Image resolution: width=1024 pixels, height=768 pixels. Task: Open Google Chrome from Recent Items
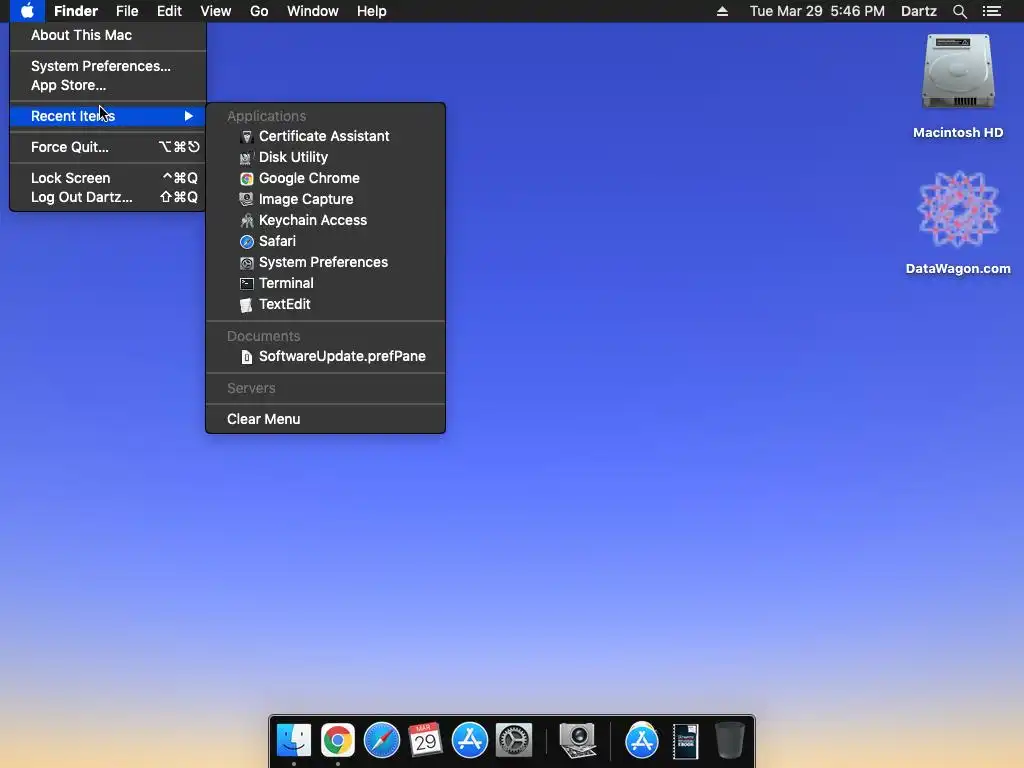click(325, 178)
